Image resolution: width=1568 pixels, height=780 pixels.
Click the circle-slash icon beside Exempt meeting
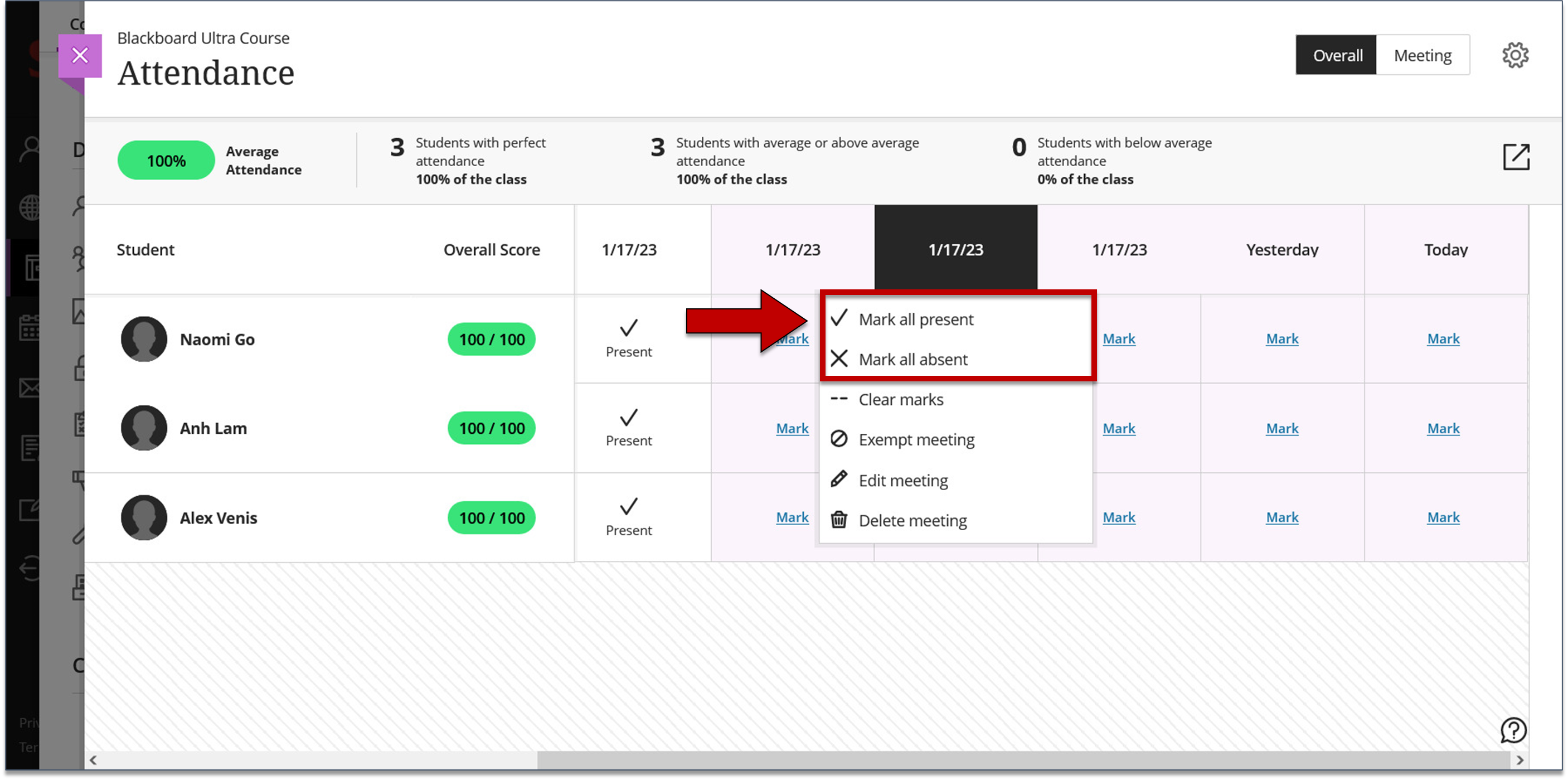[839, 438]
